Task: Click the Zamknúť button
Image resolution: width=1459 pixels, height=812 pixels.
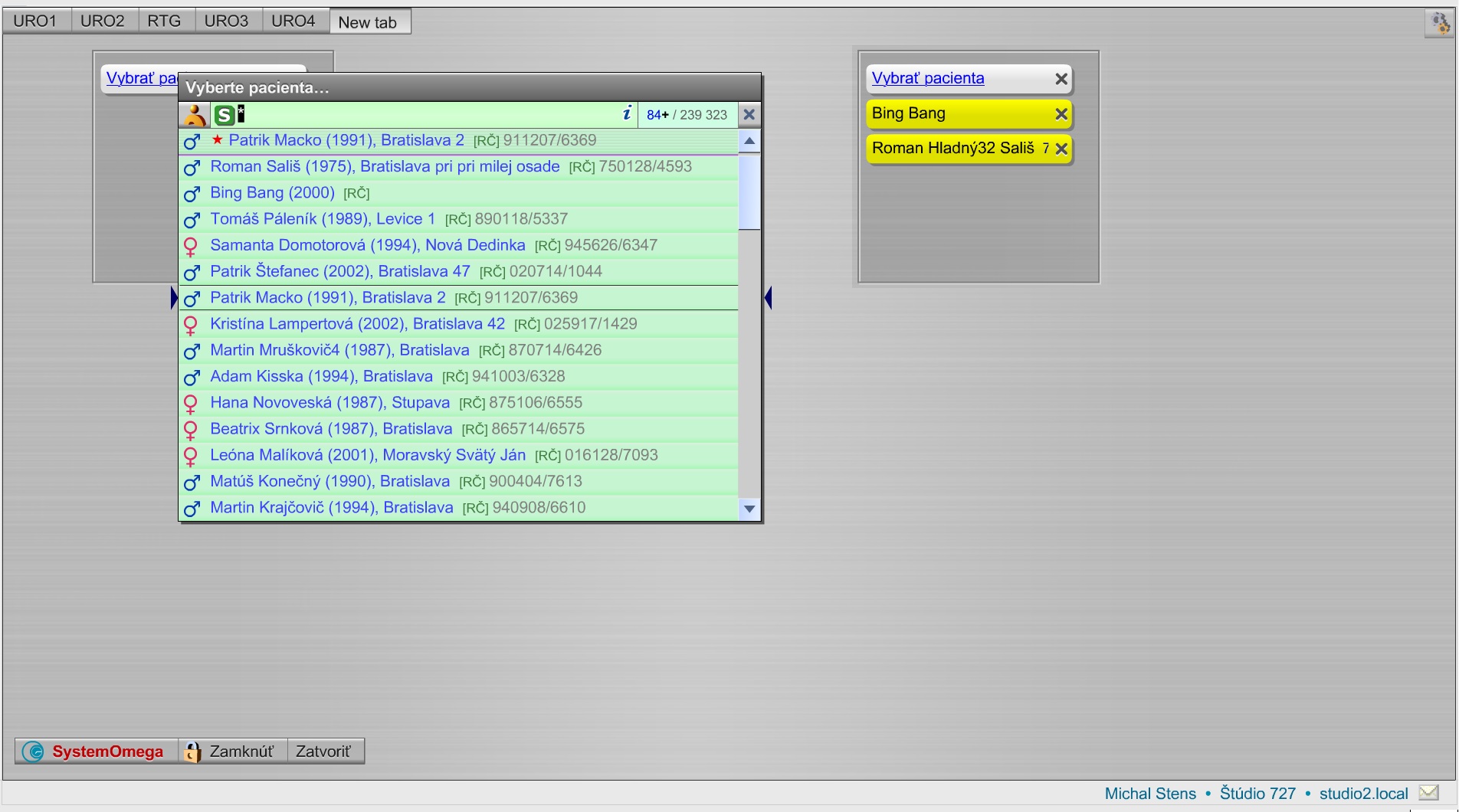Action: 241,751
